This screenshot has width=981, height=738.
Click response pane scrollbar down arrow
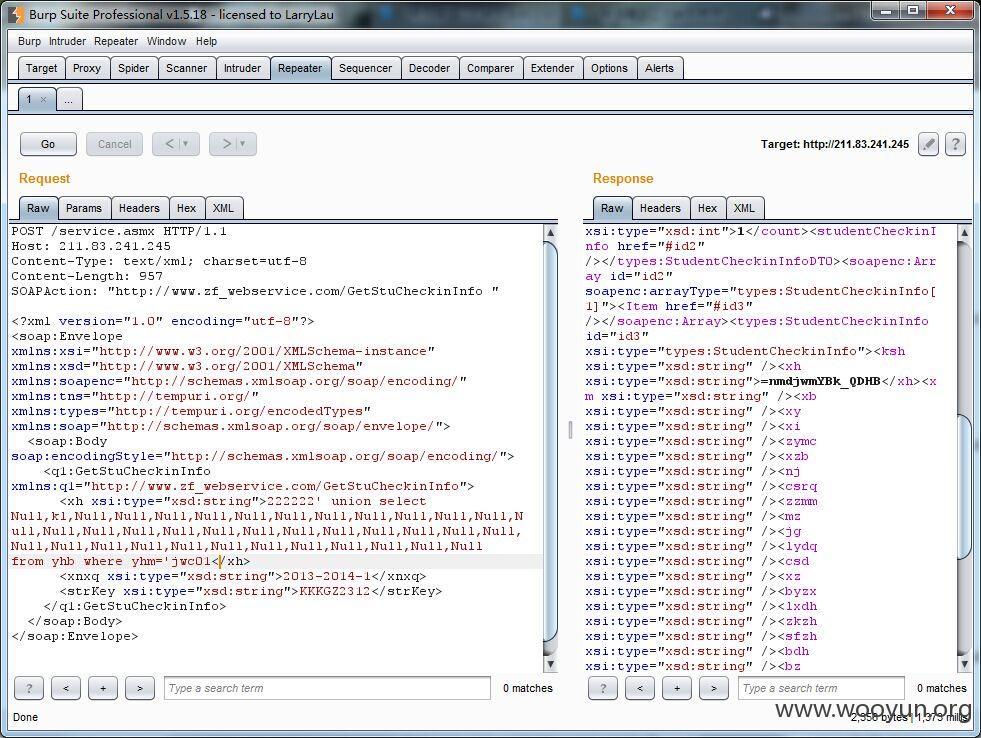coord(964,664)
